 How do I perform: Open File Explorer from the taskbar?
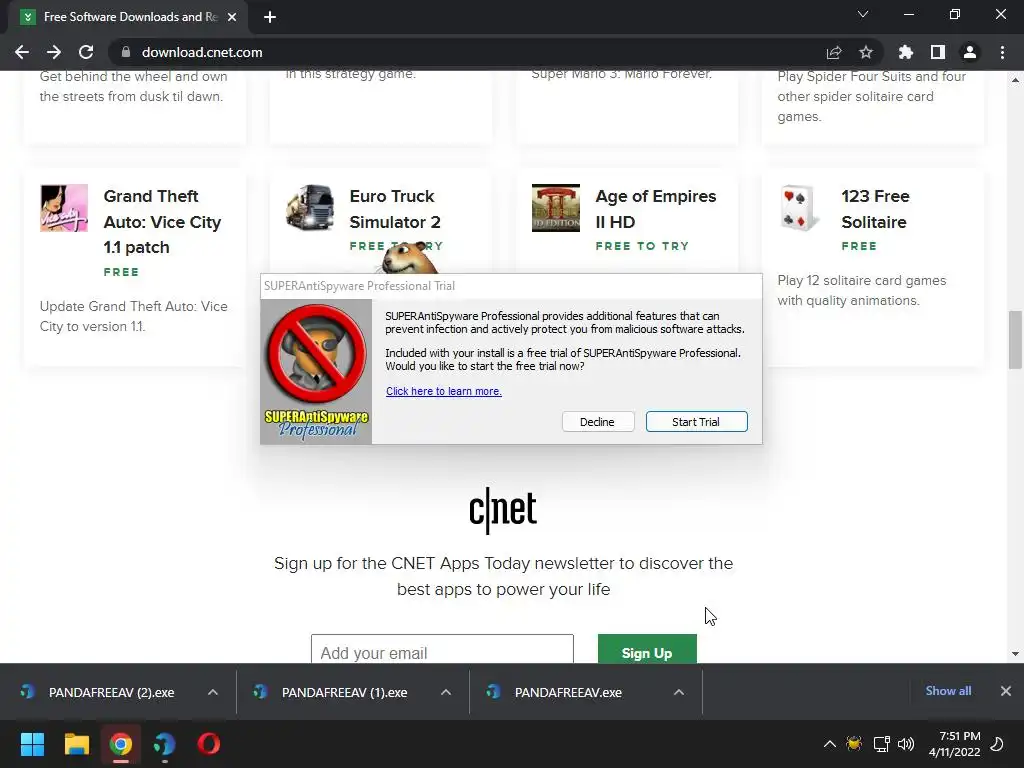click(x=76, y=744)
